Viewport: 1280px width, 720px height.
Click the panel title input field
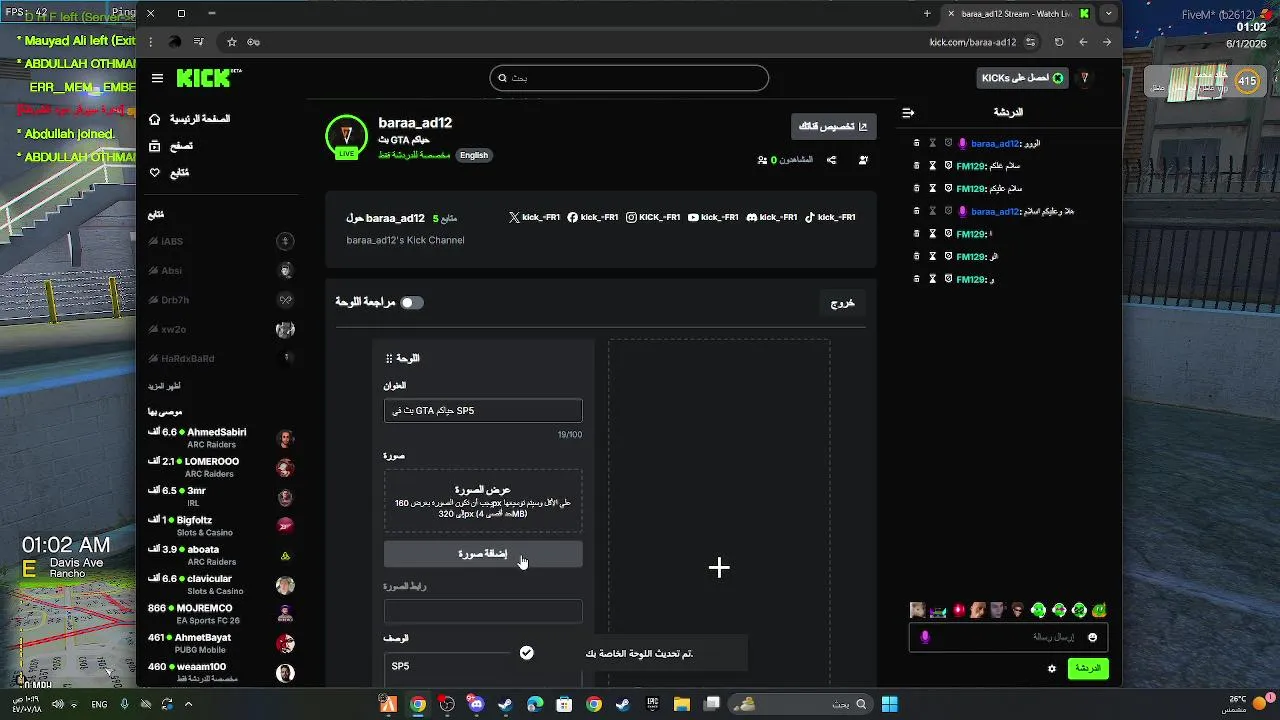click(x=483, y=411)
